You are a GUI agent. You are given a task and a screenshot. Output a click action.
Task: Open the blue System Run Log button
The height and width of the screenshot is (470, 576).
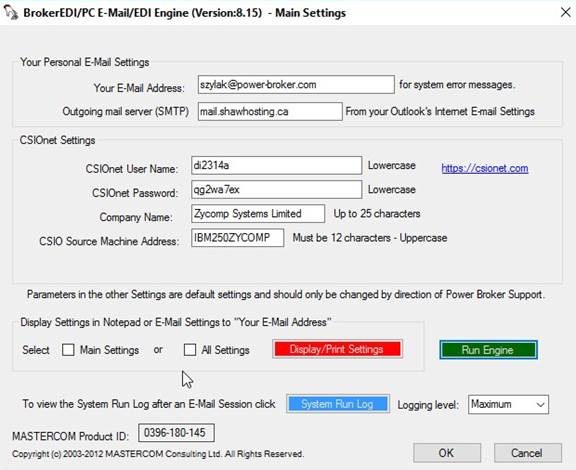click(x=338, y=404)
